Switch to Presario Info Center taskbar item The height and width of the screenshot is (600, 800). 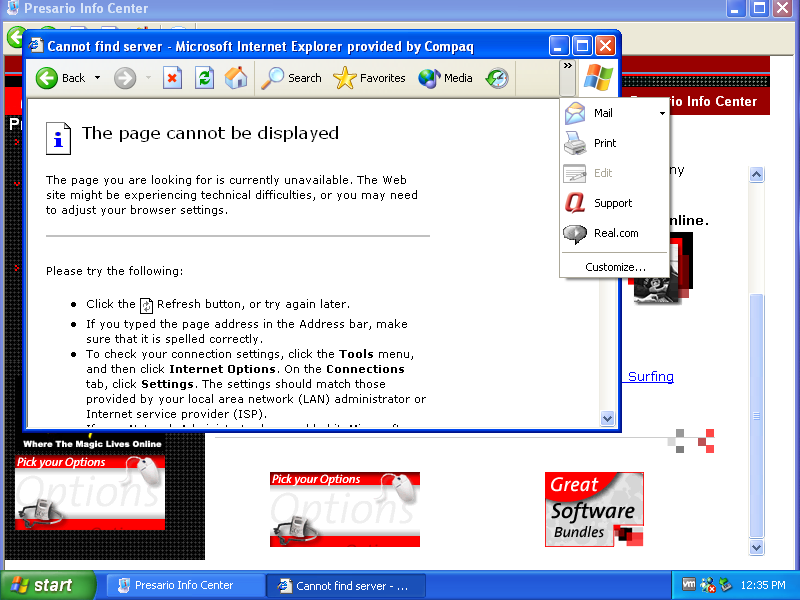(x=184, y=585)
